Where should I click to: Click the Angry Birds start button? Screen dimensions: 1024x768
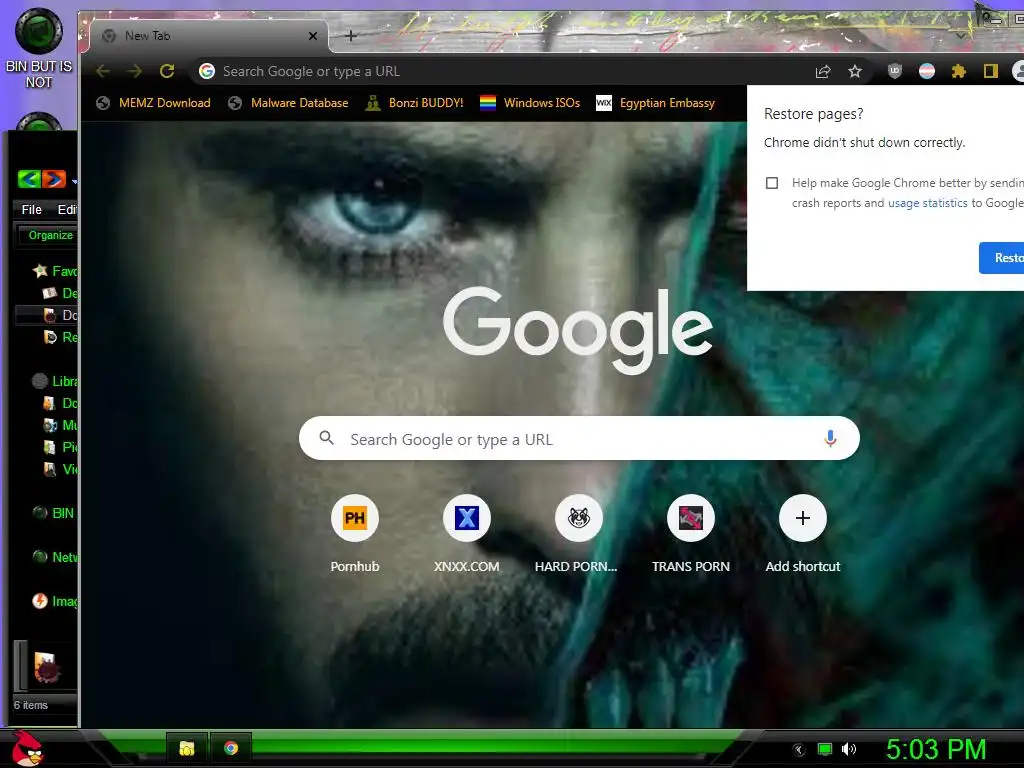(x=27, y=748)
